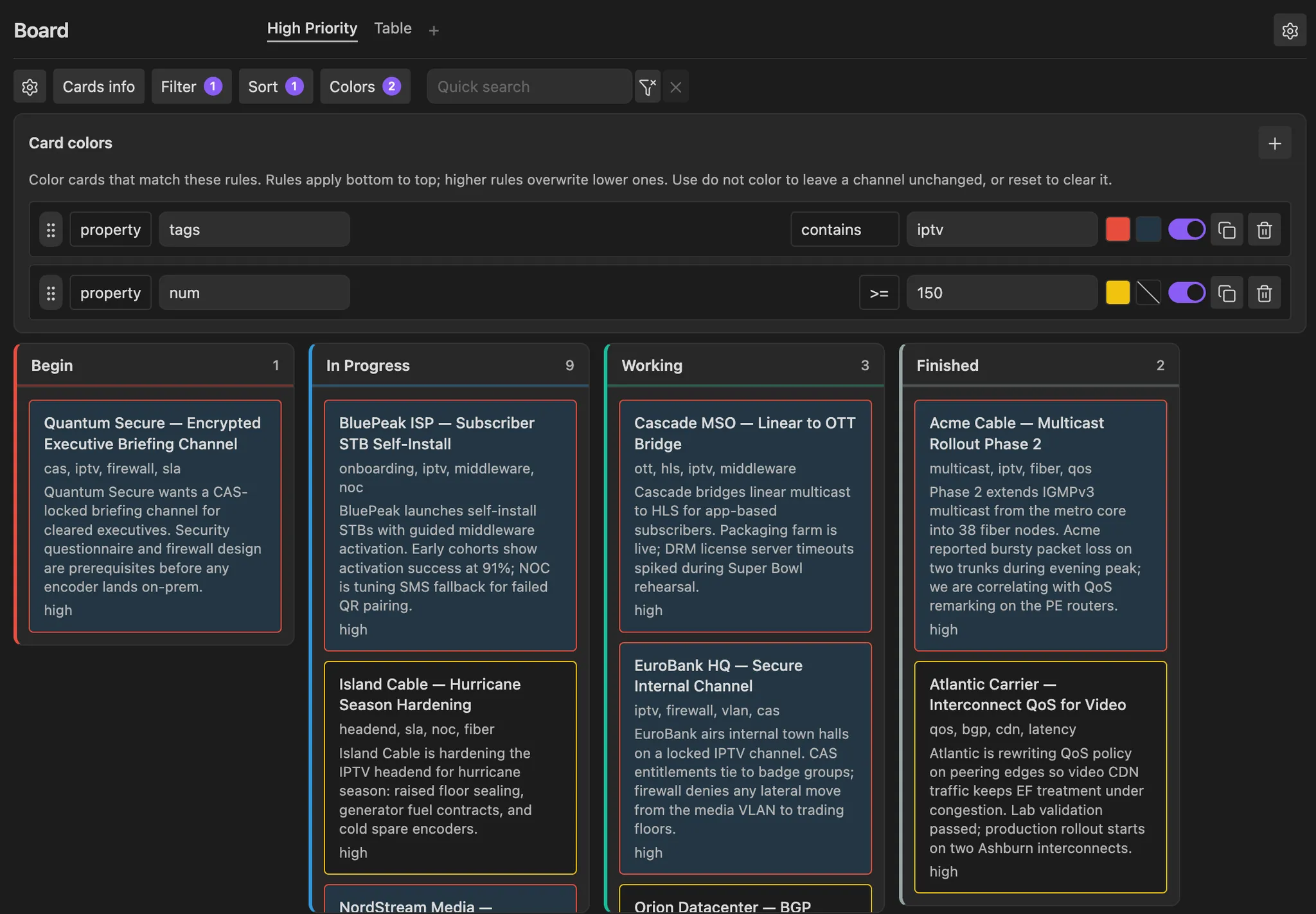Click tags "cas, iptv, firewall, sla"
This screenshot has height=914, width=1316.
pyautogui.click(x=112, y=469)
